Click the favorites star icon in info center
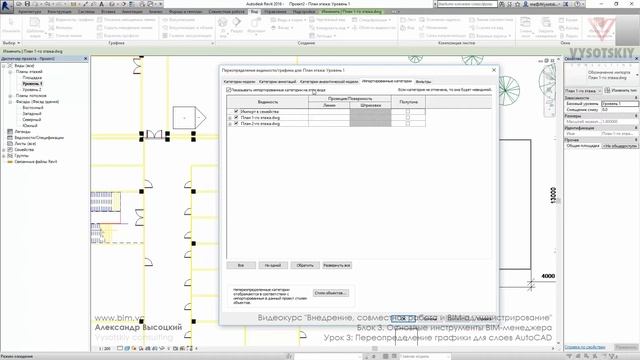Viewport: 640px width, 360px height. pos(518,4)
